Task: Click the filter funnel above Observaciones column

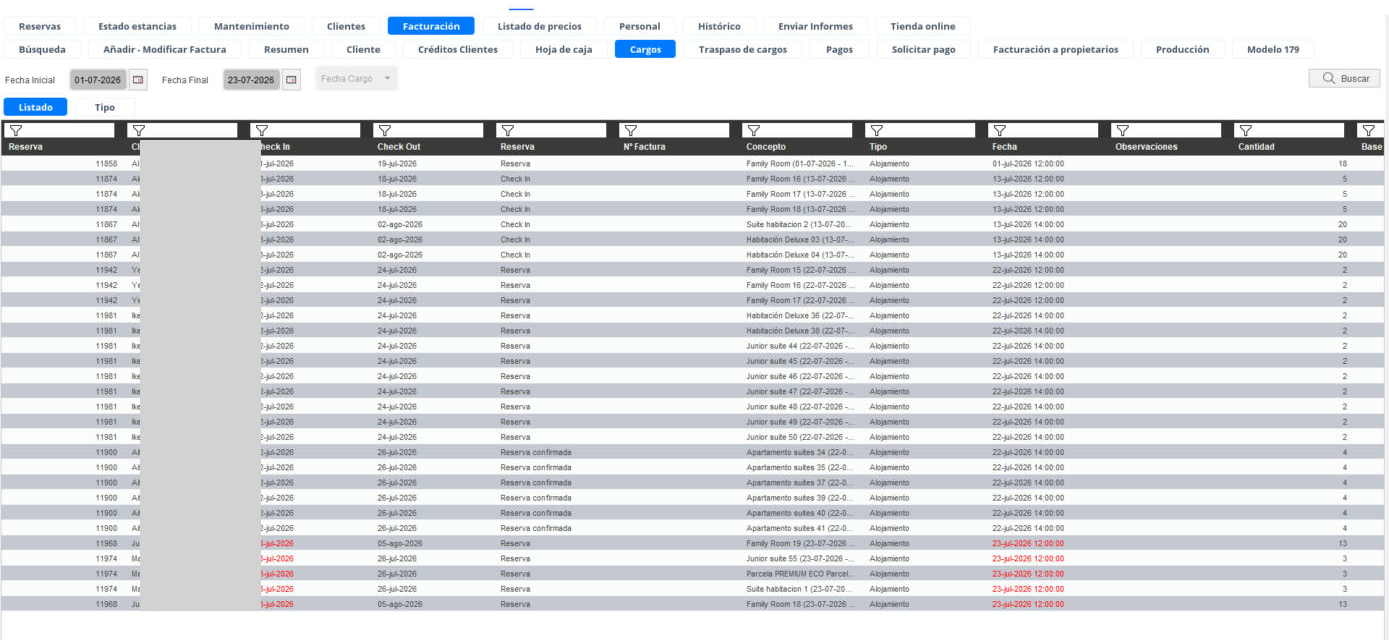Action: tap(1122, 130)
